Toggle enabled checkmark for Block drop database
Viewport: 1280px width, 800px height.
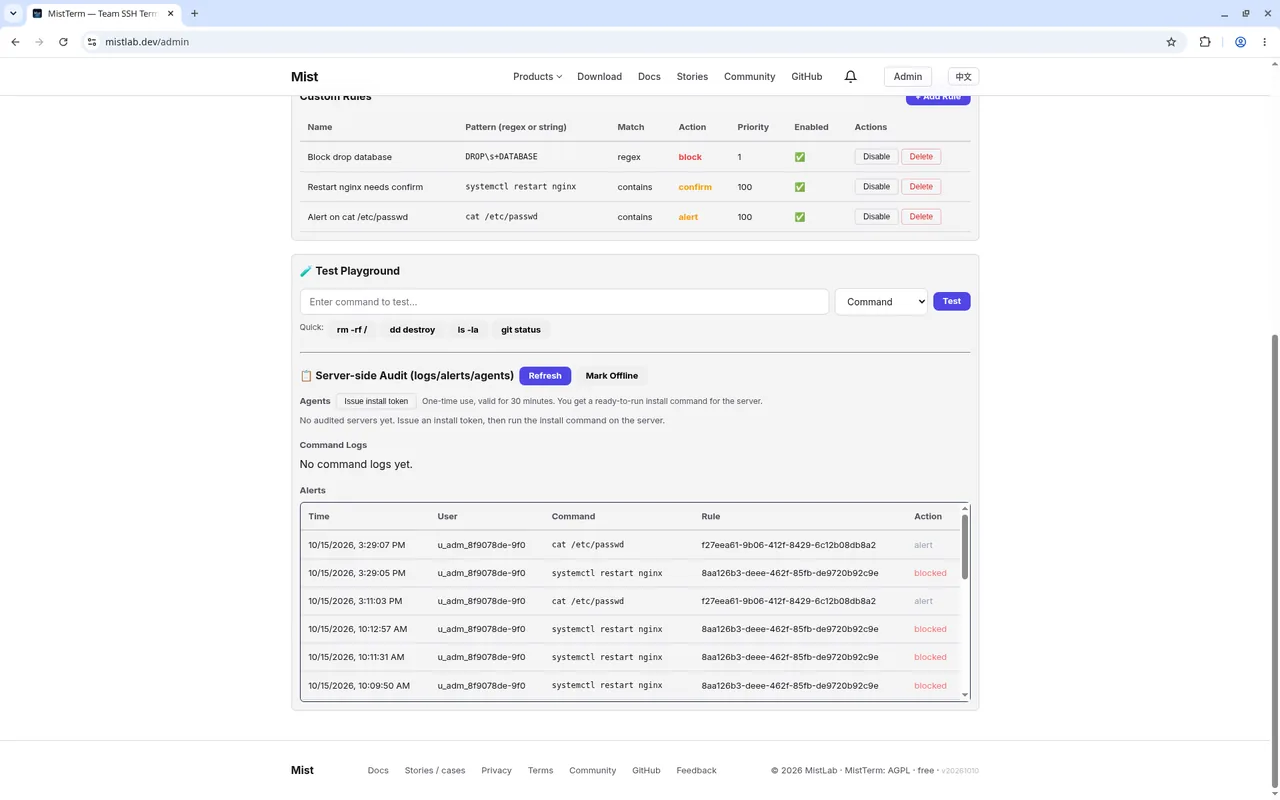(x=799, y=157)
